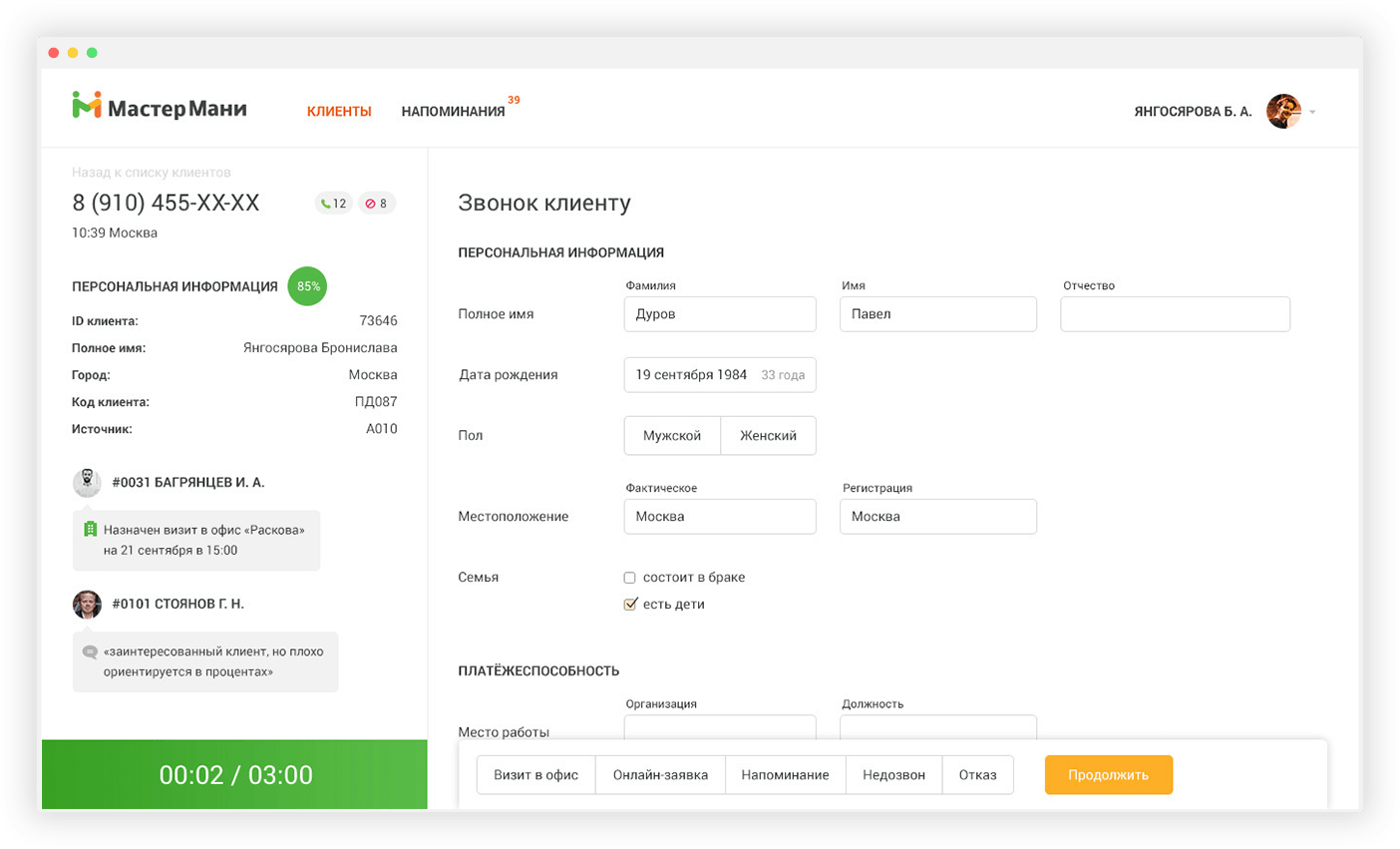Screen dimensions: 1400x849
Task: Click the 10:39 Москва local time
Action: [115, 233]
